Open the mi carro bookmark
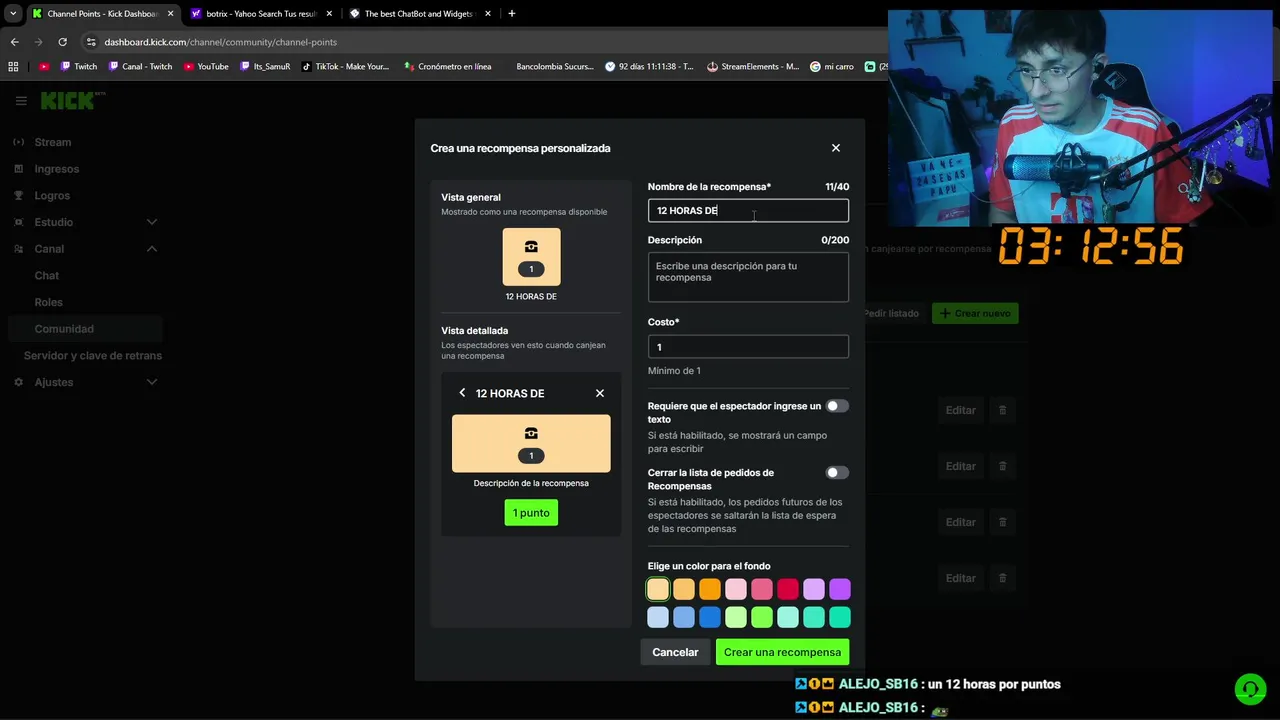Screen dimensions: 1280x720 click(x=832, y=67)
